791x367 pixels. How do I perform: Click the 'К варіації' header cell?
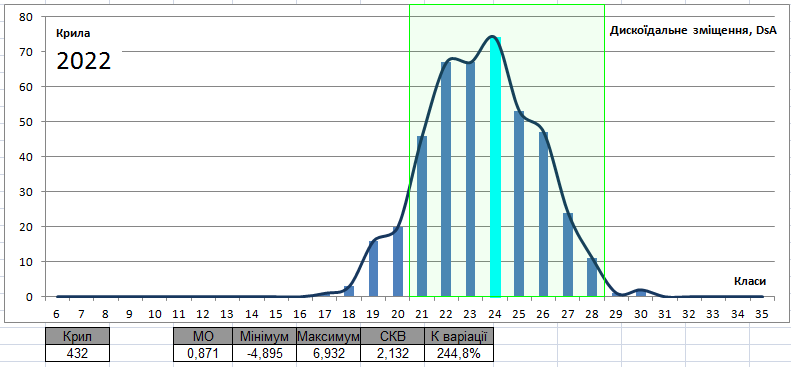click(x=459, y=336)
